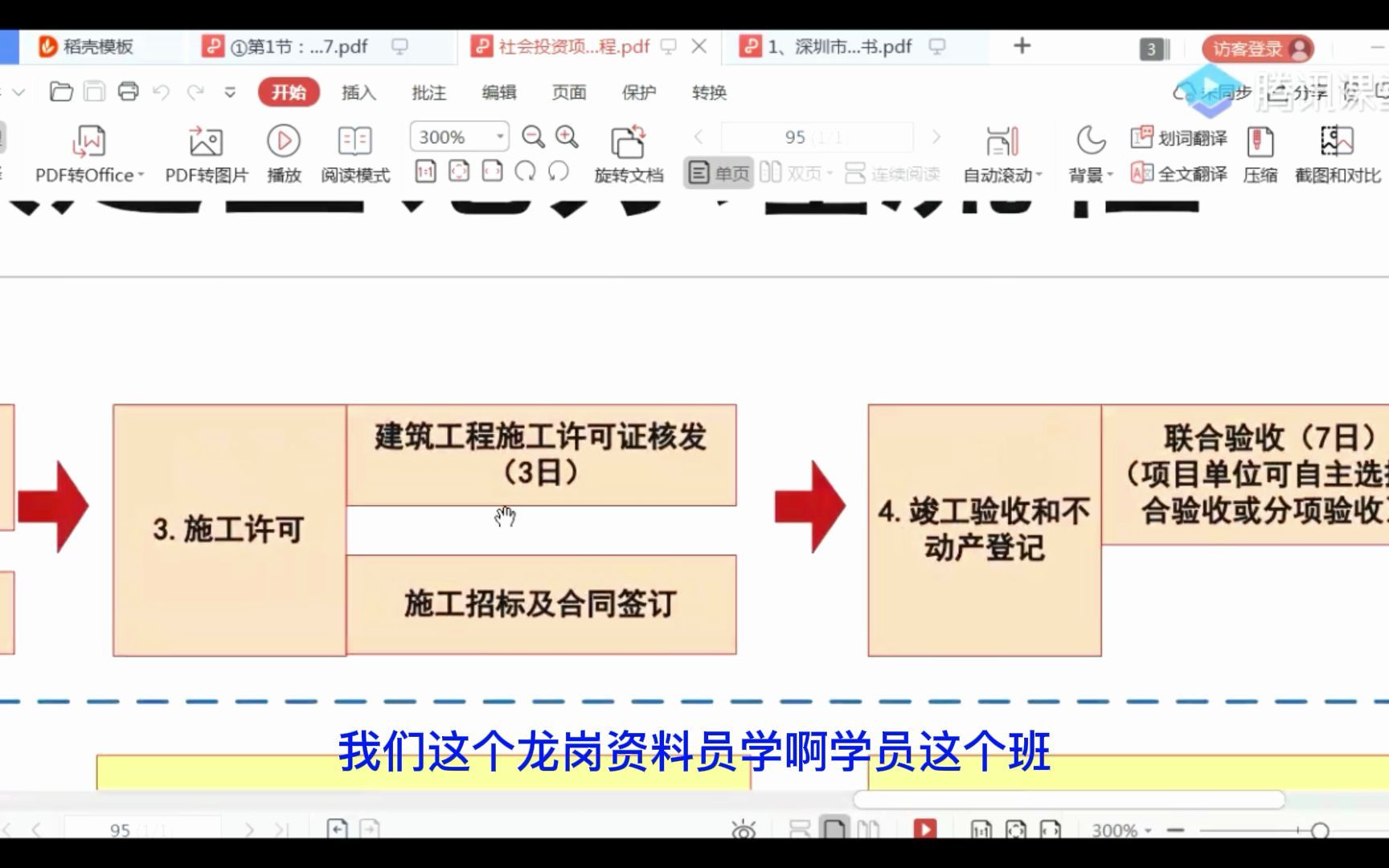Screen dimensions: 1389x868
Task: Select 双页 two-page view
Action: click(790, 173)
